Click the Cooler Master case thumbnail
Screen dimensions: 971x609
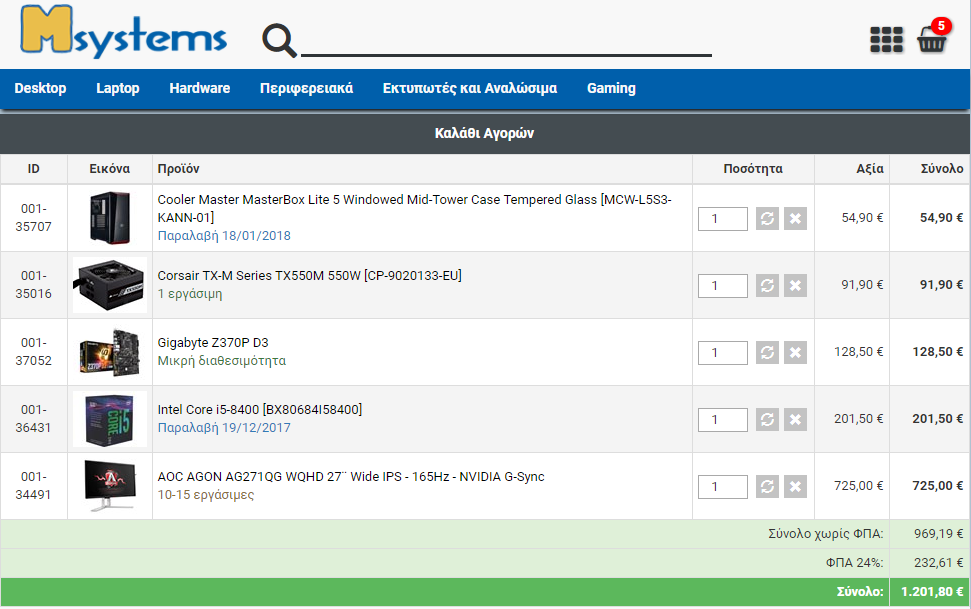tap(110, 217)
